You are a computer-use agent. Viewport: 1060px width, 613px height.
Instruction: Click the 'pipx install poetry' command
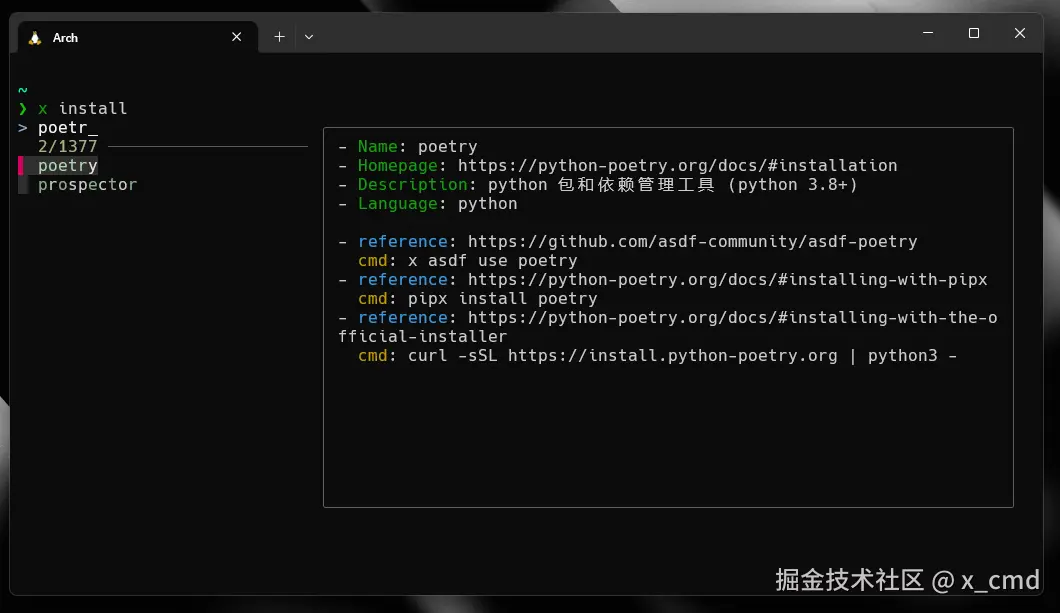pyautogui.click(x=502, y=298)
